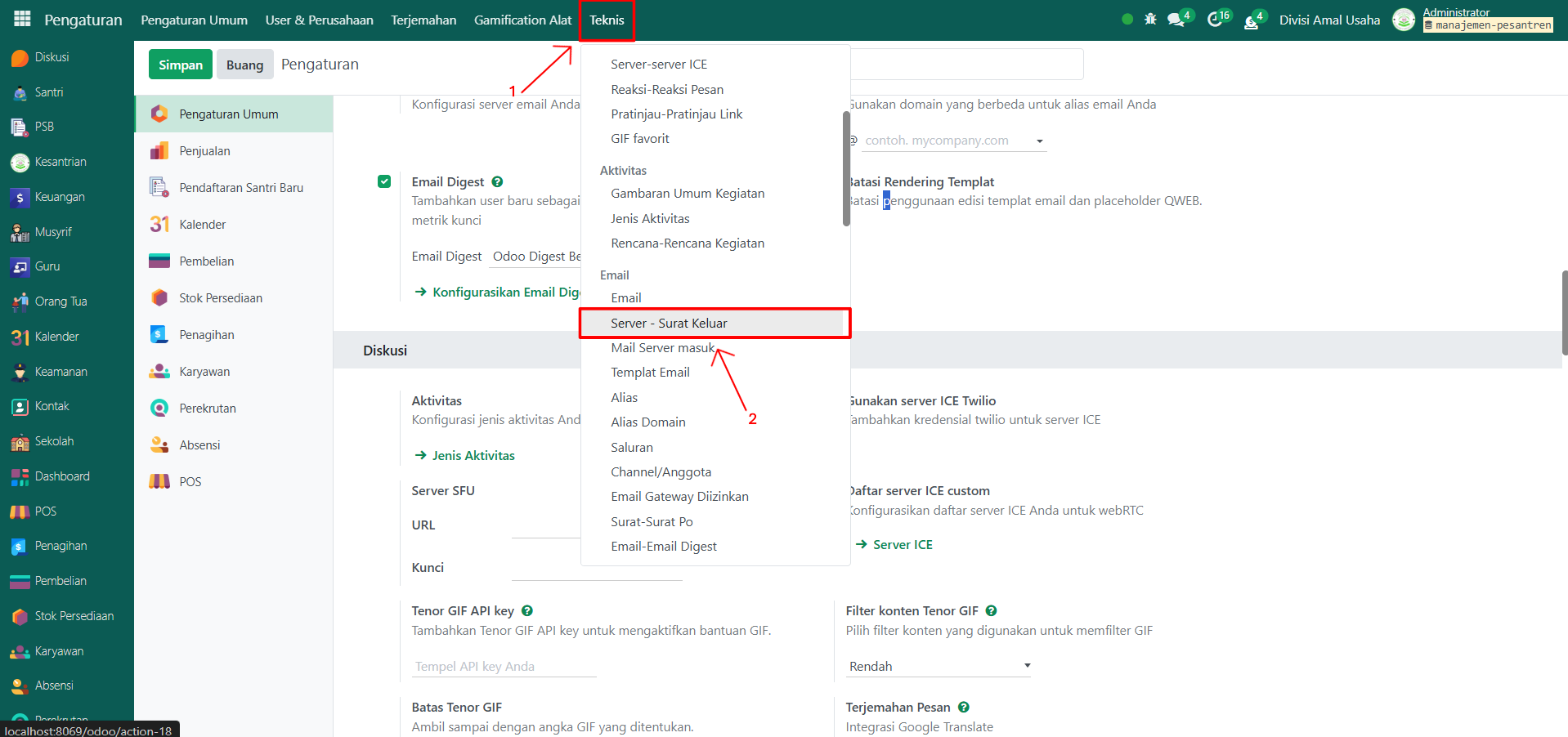Open the activities clock icon with badge 16

[x=1216, y=20]
